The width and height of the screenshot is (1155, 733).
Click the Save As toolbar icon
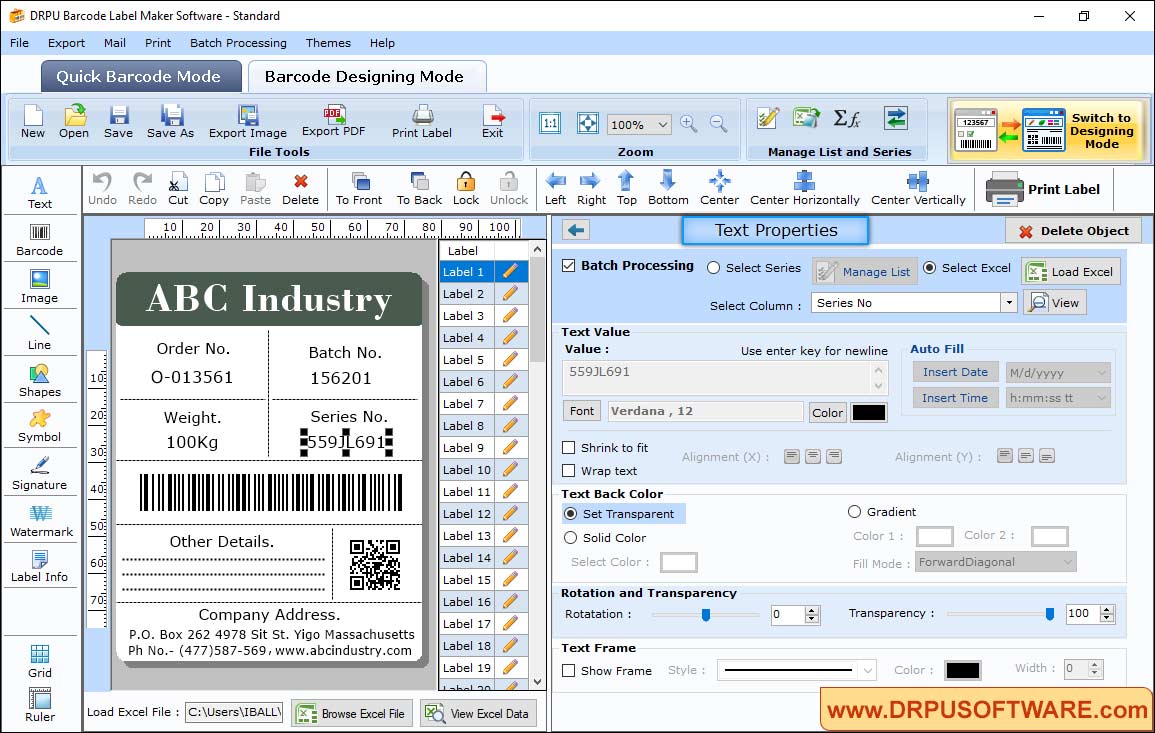coord(170,122)
